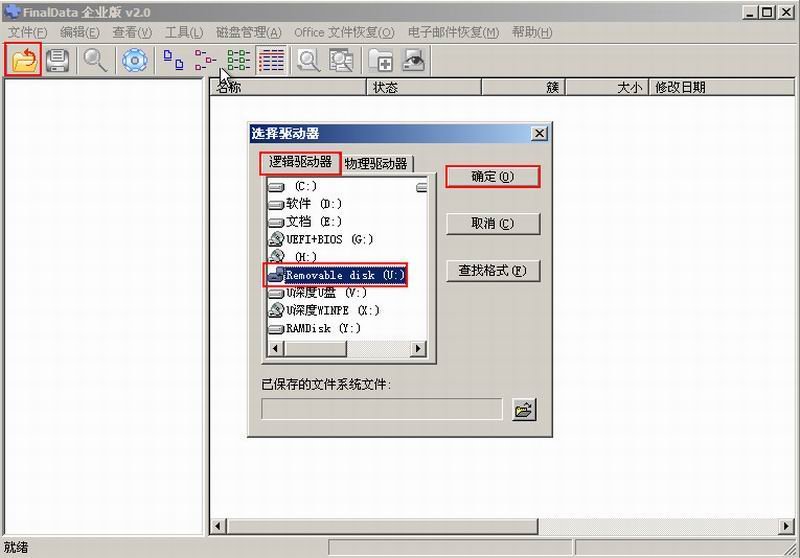Click the Open drive folder icon

pos(23,60)
